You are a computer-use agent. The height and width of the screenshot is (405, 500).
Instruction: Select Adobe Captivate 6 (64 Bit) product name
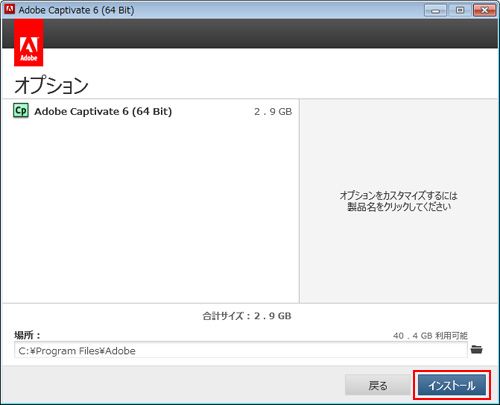pos(103,111)
